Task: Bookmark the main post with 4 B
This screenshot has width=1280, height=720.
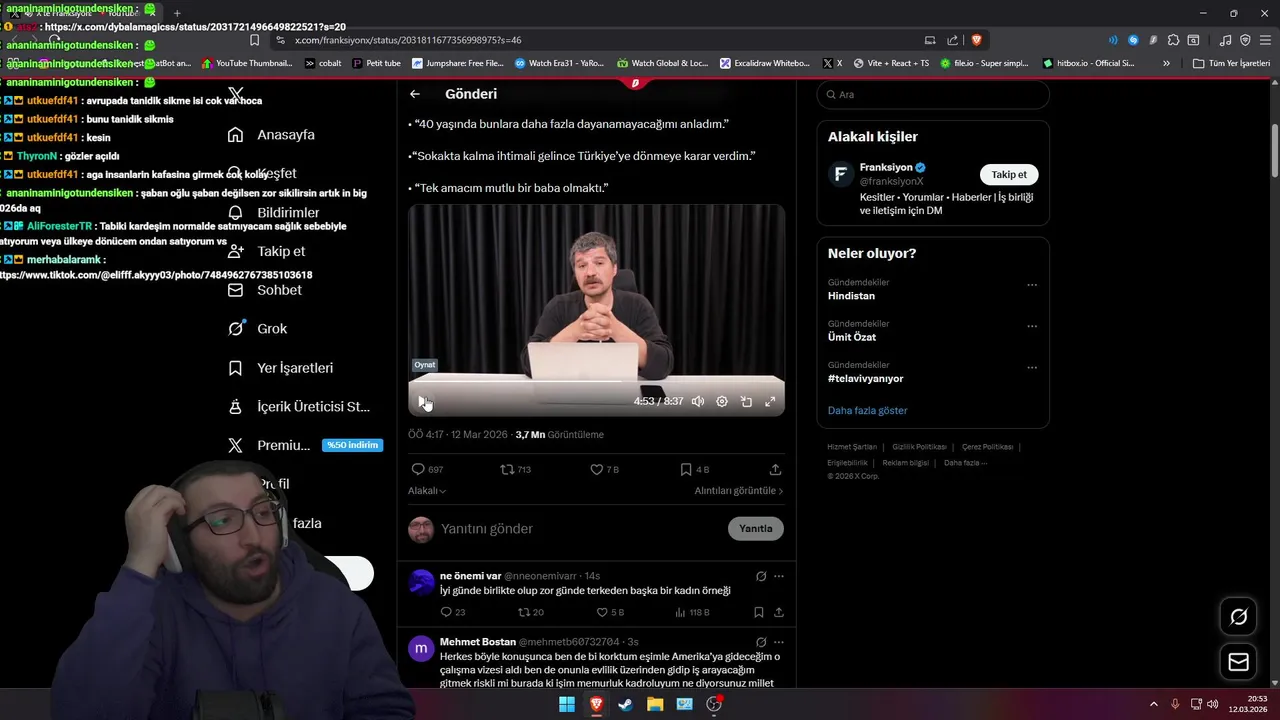Action: (694, 469)
